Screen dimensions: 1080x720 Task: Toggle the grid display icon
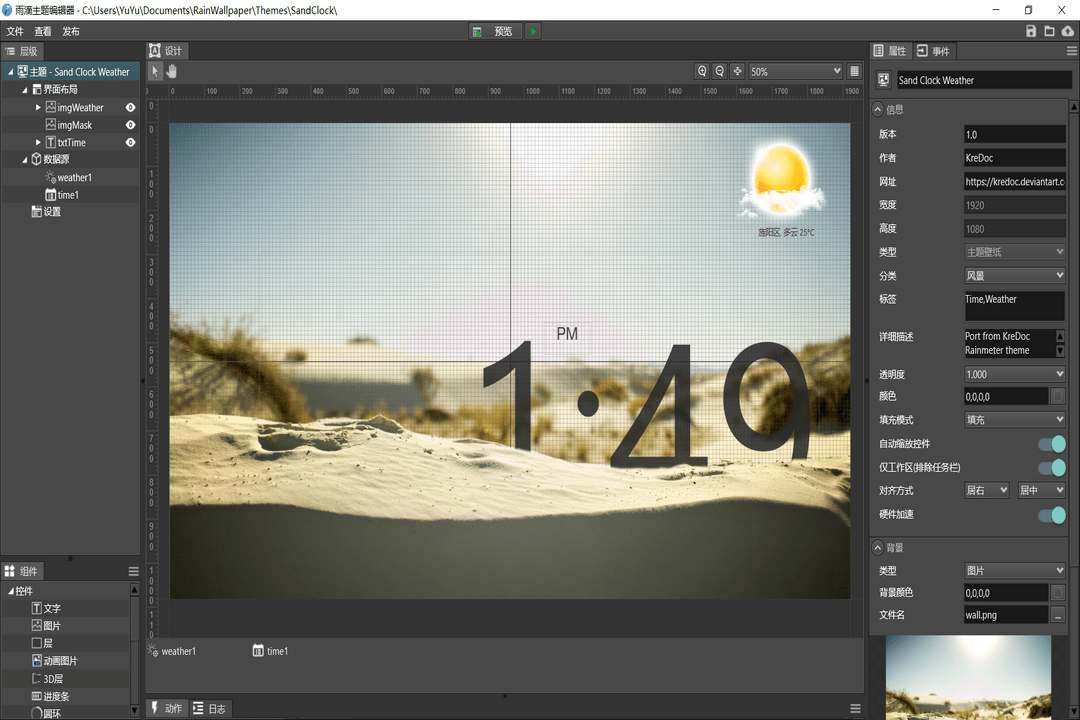click(x=854, y=71)
